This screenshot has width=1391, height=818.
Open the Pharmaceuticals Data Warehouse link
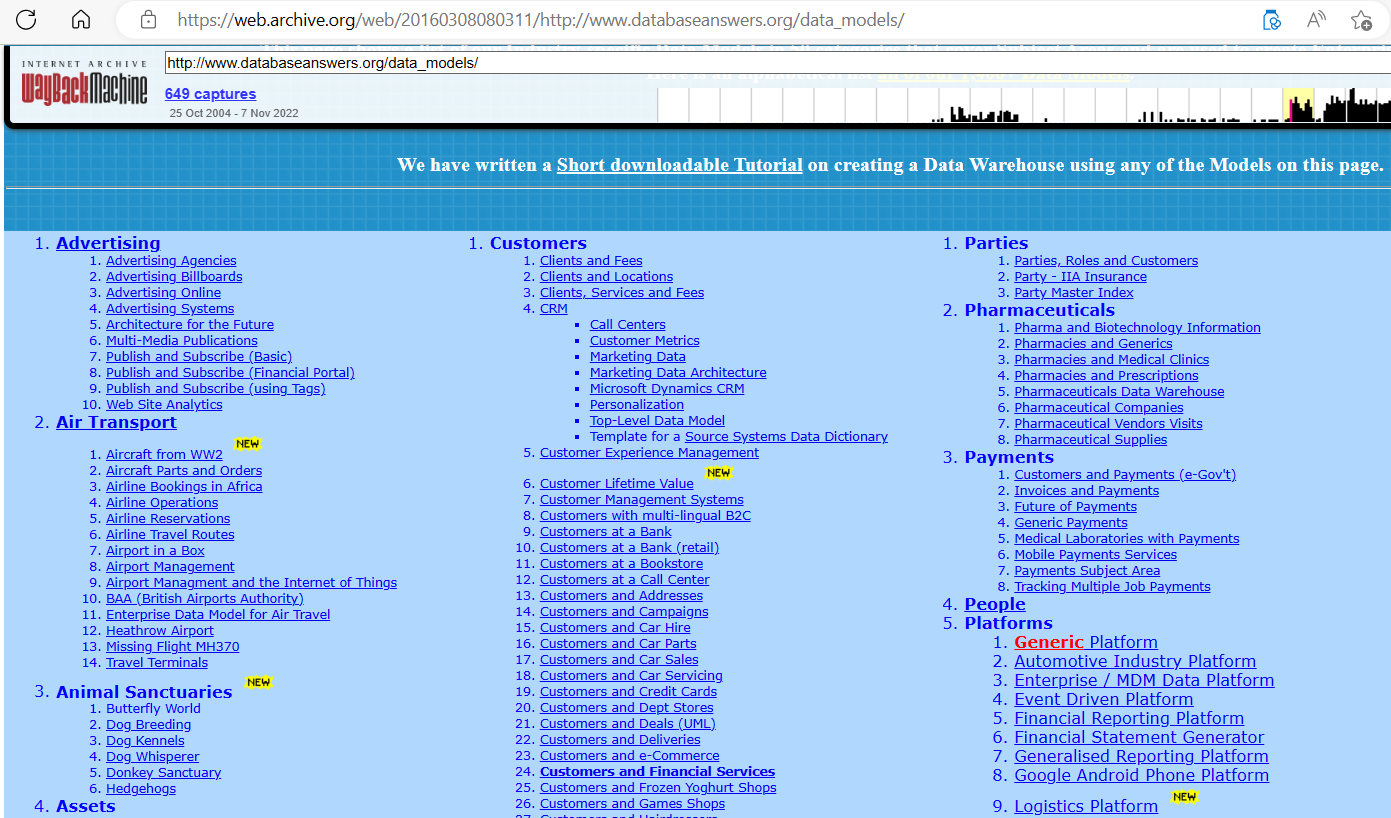1118,391
